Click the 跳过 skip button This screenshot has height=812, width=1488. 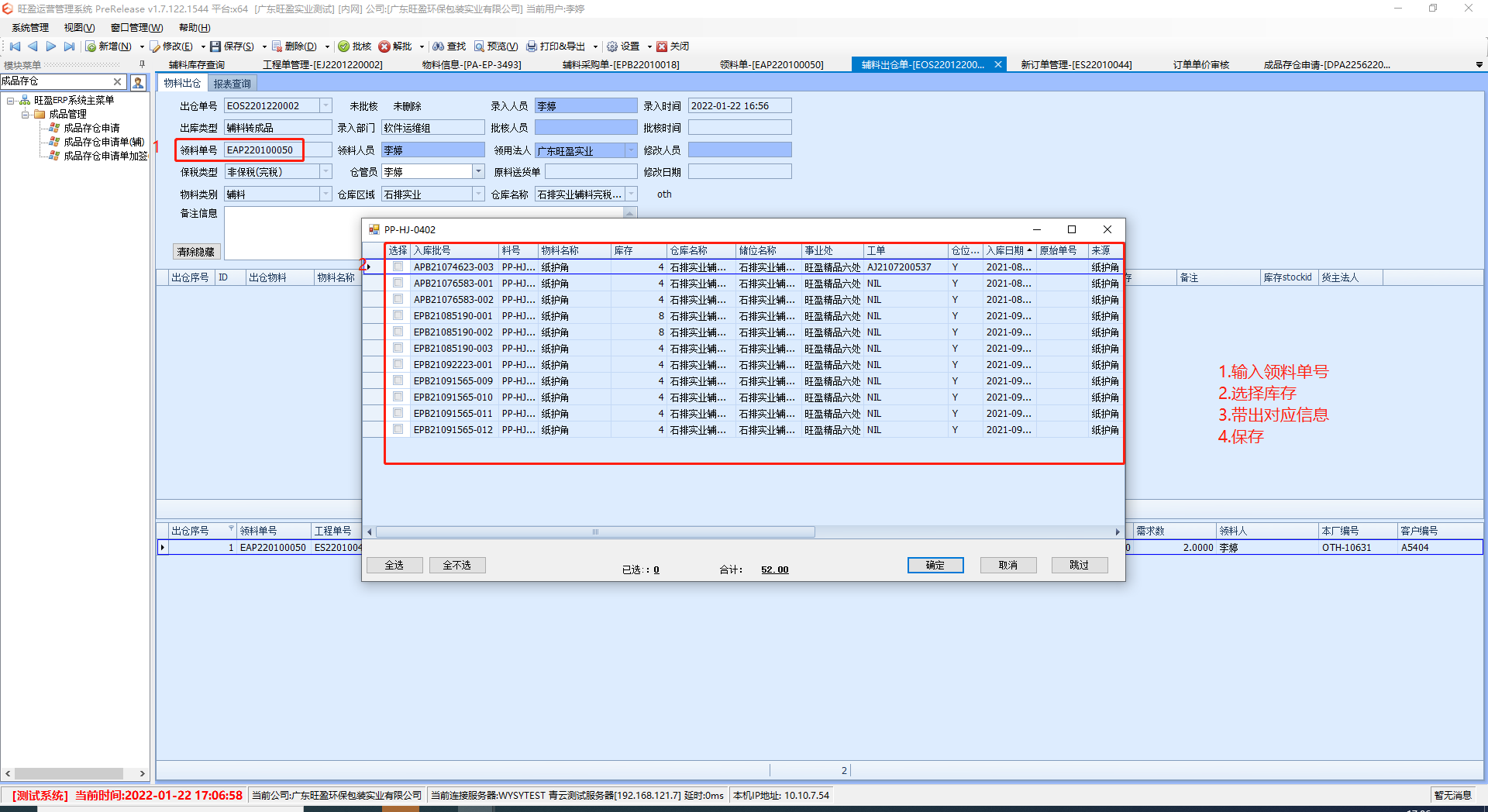click(x=1080, y=565)
